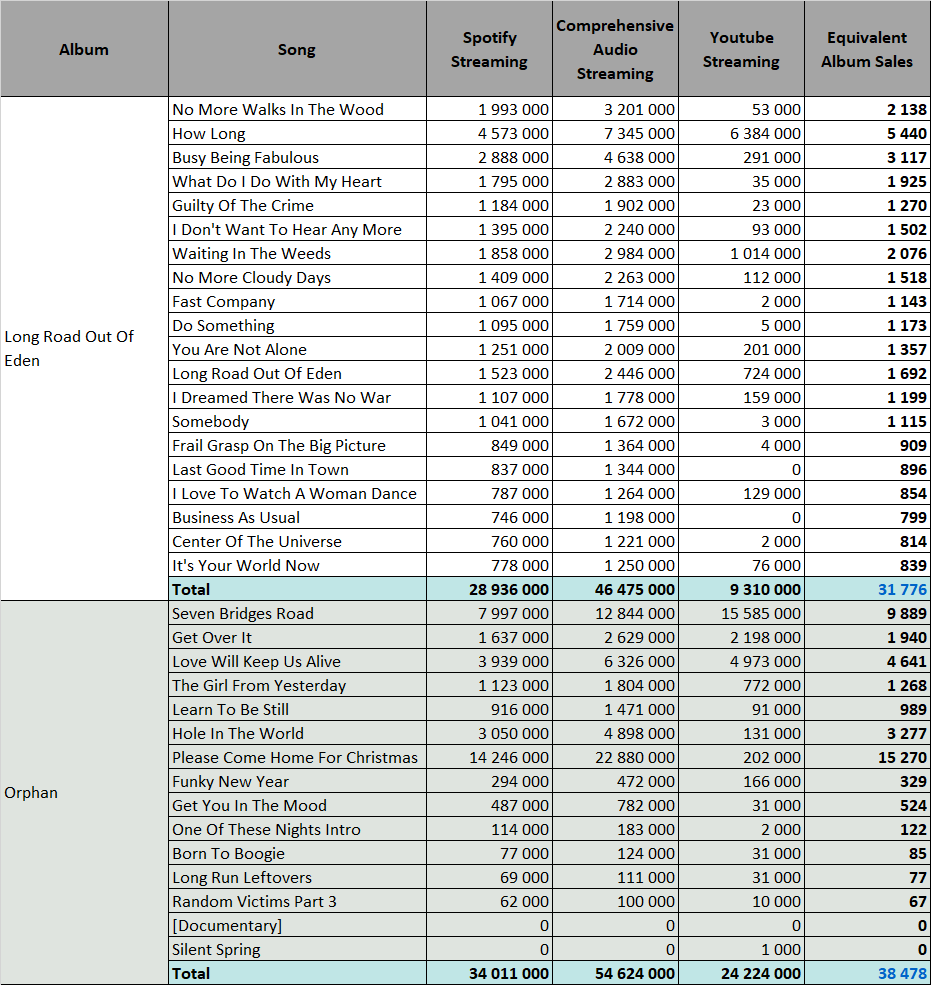Select audio streaming total 46 475 000
Viewport: 931px width, 985px height.
click(616, 589)
